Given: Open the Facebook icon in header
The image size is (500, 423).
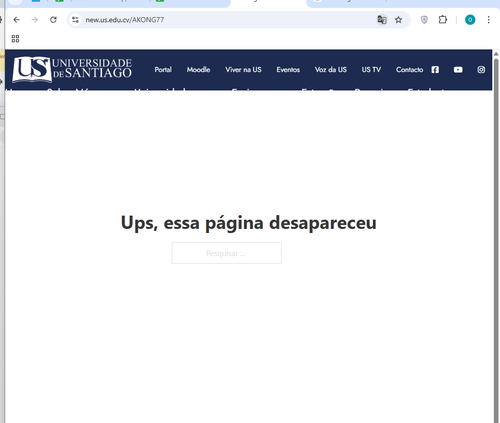Looking at the screenshot, I should click(x=435, y=70).
